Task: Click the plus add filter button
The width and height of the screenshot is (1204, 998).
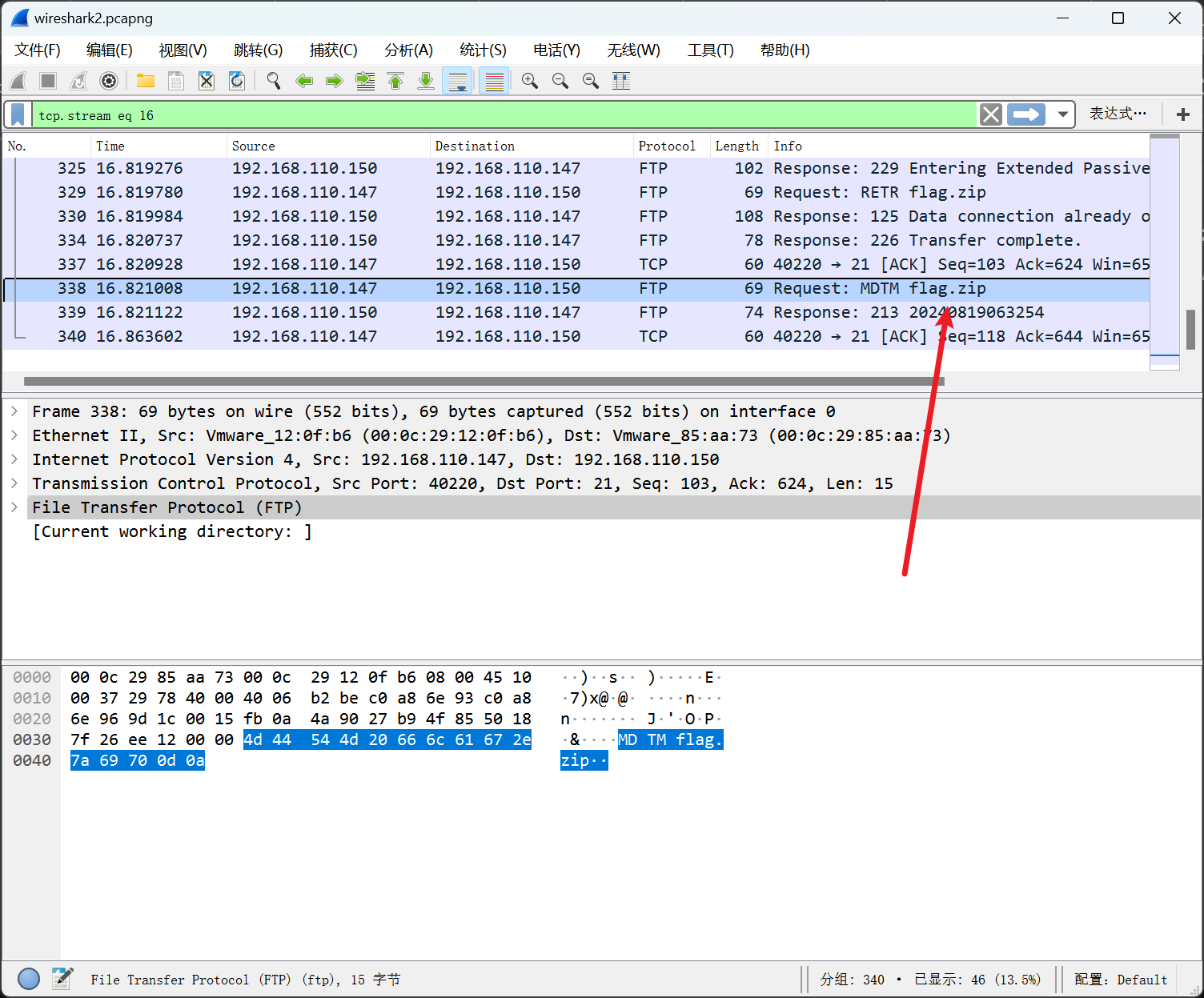Action: (x=1183, y=114)
